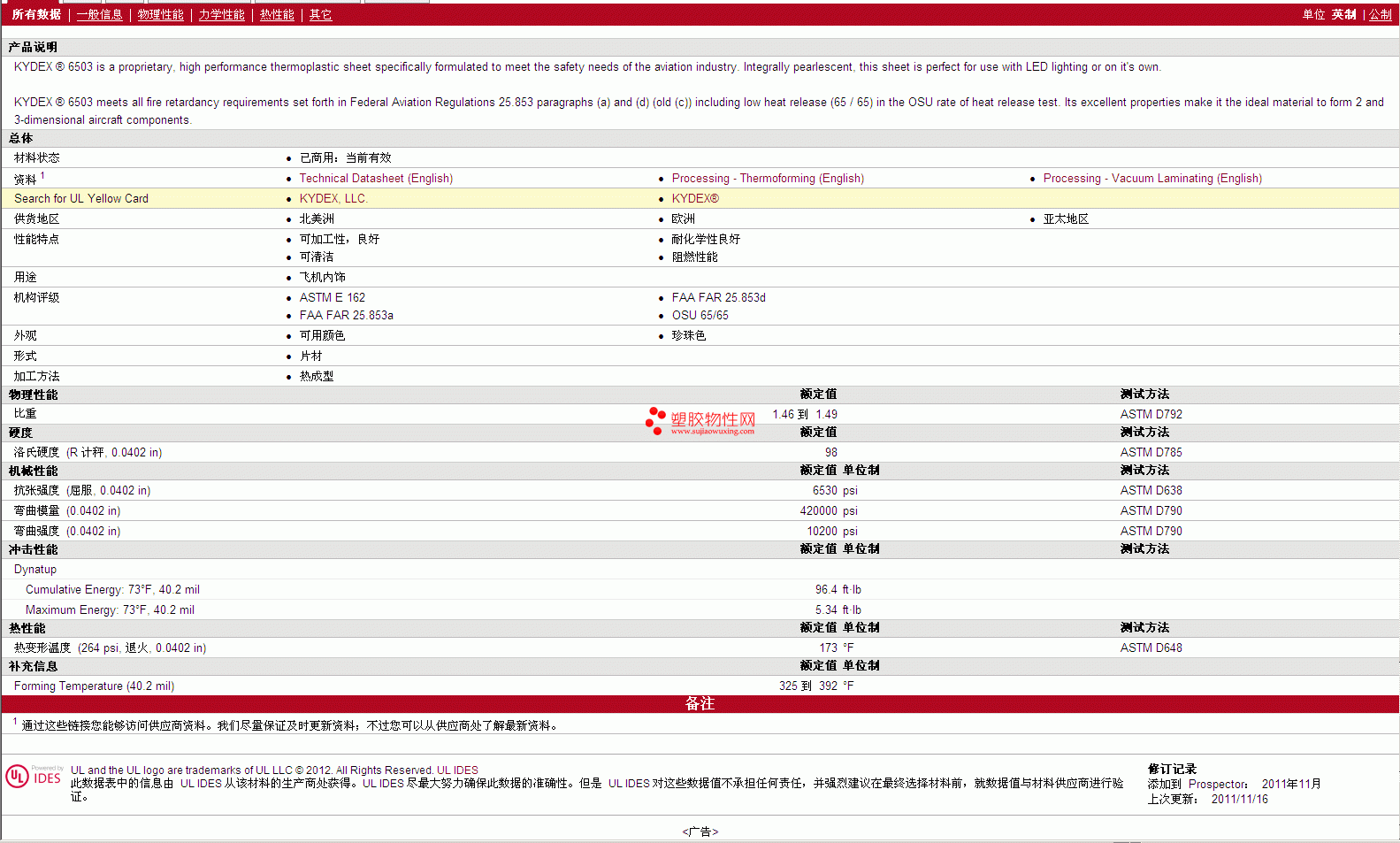1400x843 pixels.
Task: Click the 备注 section header
Action: 700,704
